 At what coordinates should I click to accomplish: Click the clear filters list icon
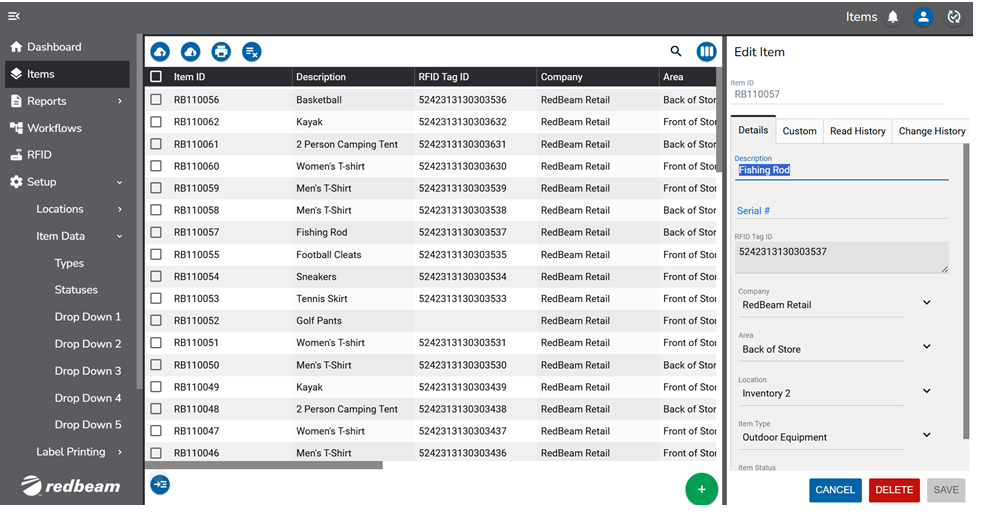point(252,52)
